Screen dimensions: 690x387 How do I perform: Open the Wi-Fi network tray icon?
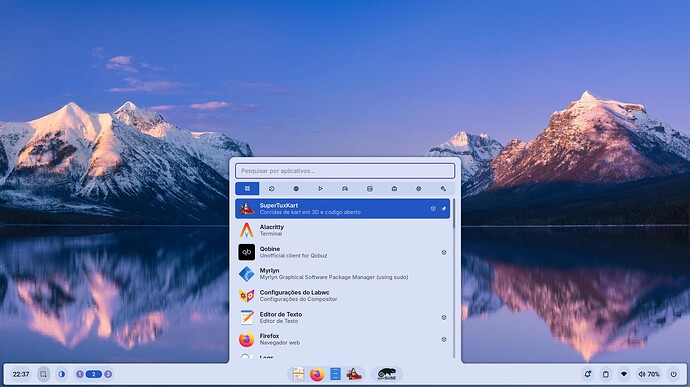tap(624, 374)
